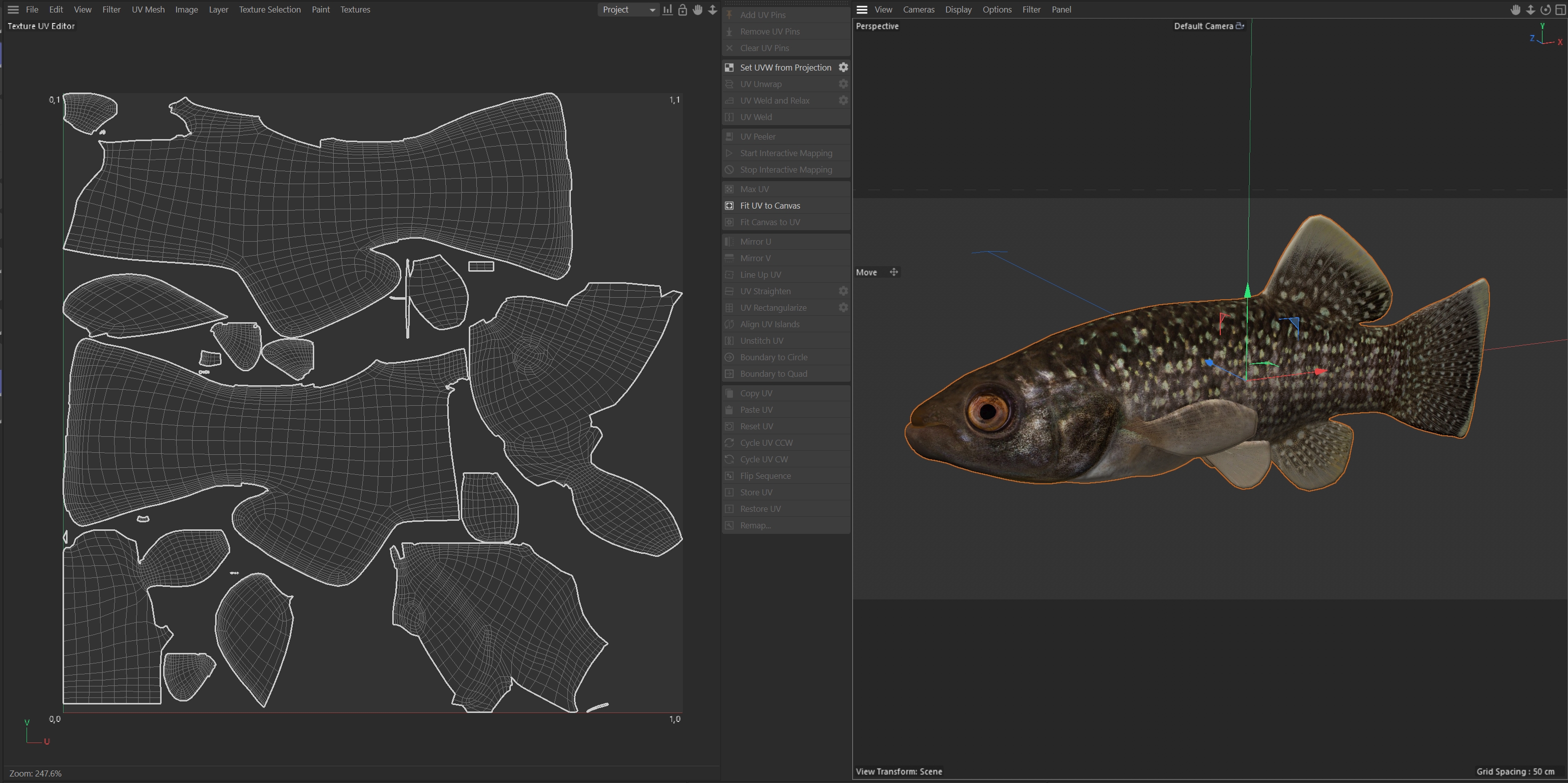The image size is (1568, 783).
Task: Expand the viewport hamburger menu
Action: [862, 10]
